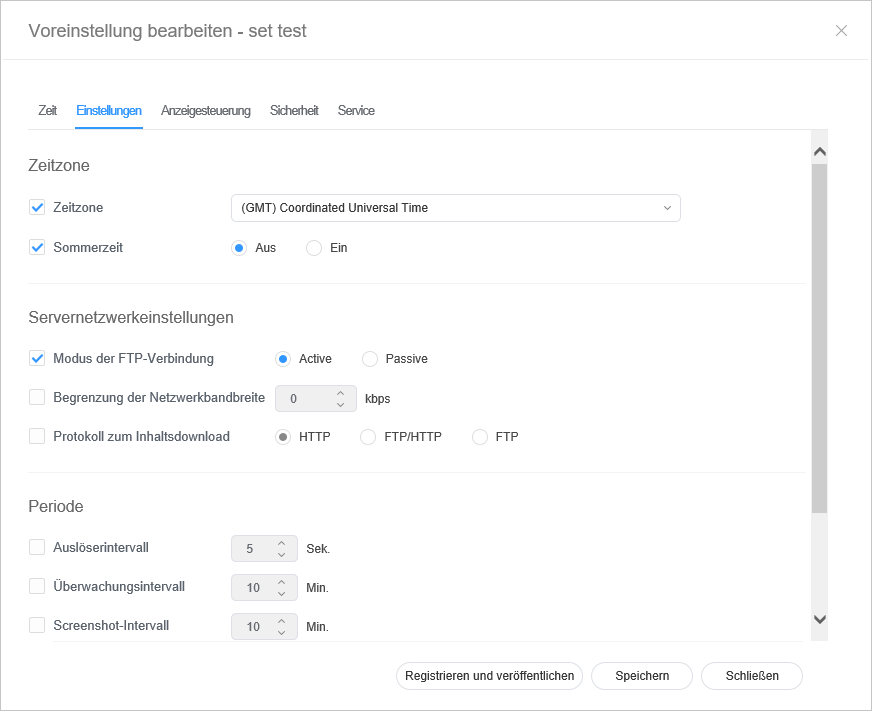
Task: Decrease the Screenshot-Intervall minutes value
Action: 281,632
